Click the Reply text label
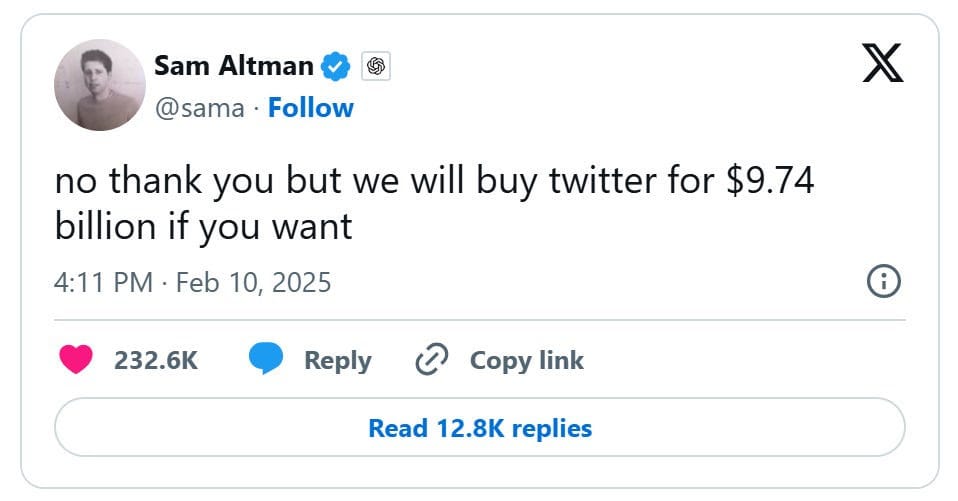 (x=337, y=361)
